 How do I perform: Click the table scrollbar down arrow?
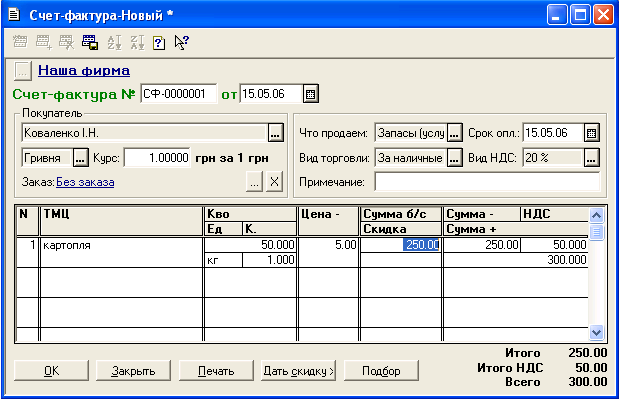click(596, 333)
